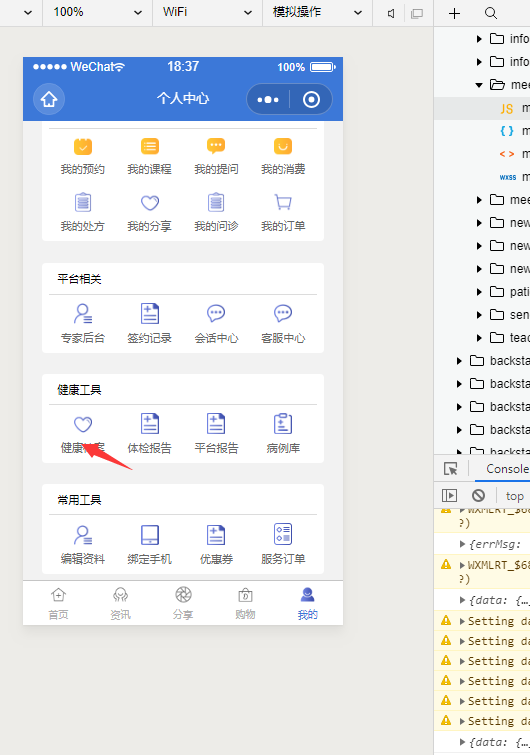Viewport: 530px width, 755px height.
Task: Select the wxss file in the tree
Action: point(482,177)
